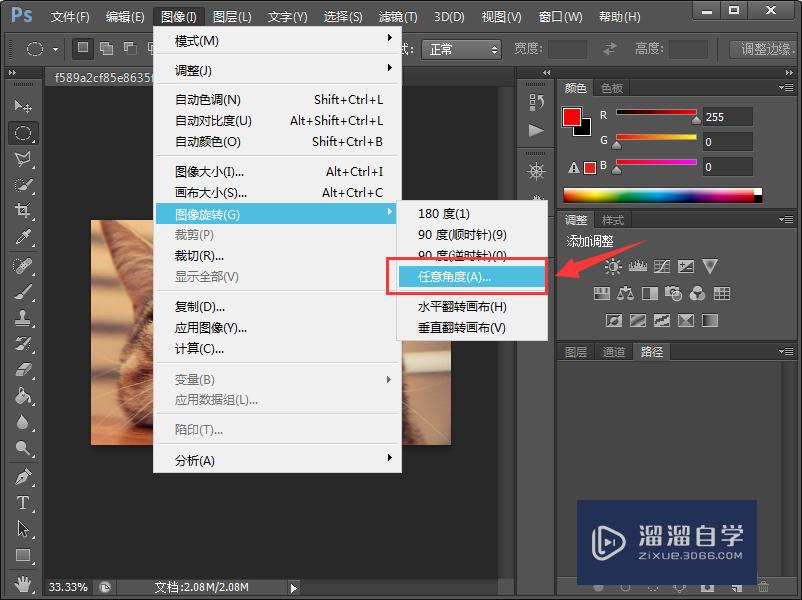Screen dimensions: 802x600
Task: Open the 滤镜 menu
Action: coord(396,16)
